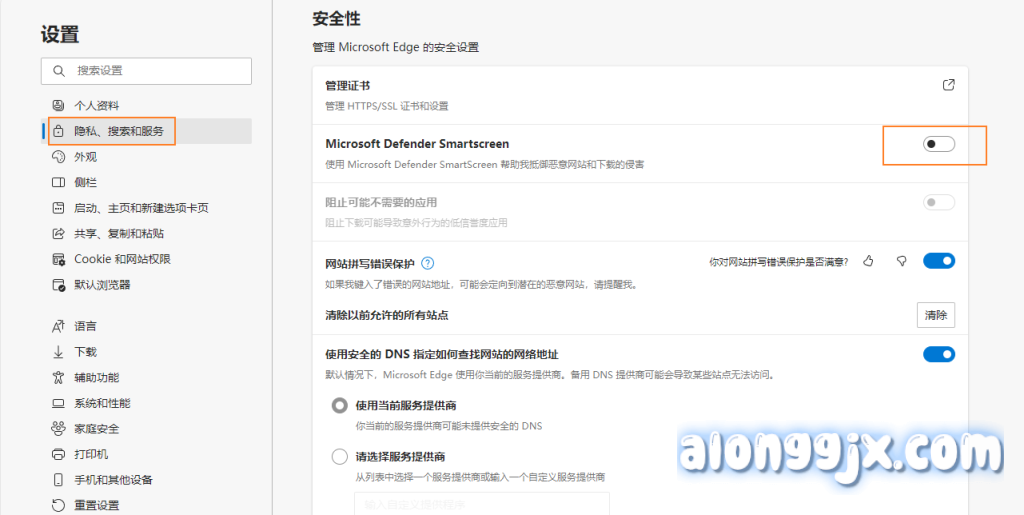This screenshot has width=1024, height=515.
Task: Go to 系统和性能 settings page
Action: tap(102, 403)
